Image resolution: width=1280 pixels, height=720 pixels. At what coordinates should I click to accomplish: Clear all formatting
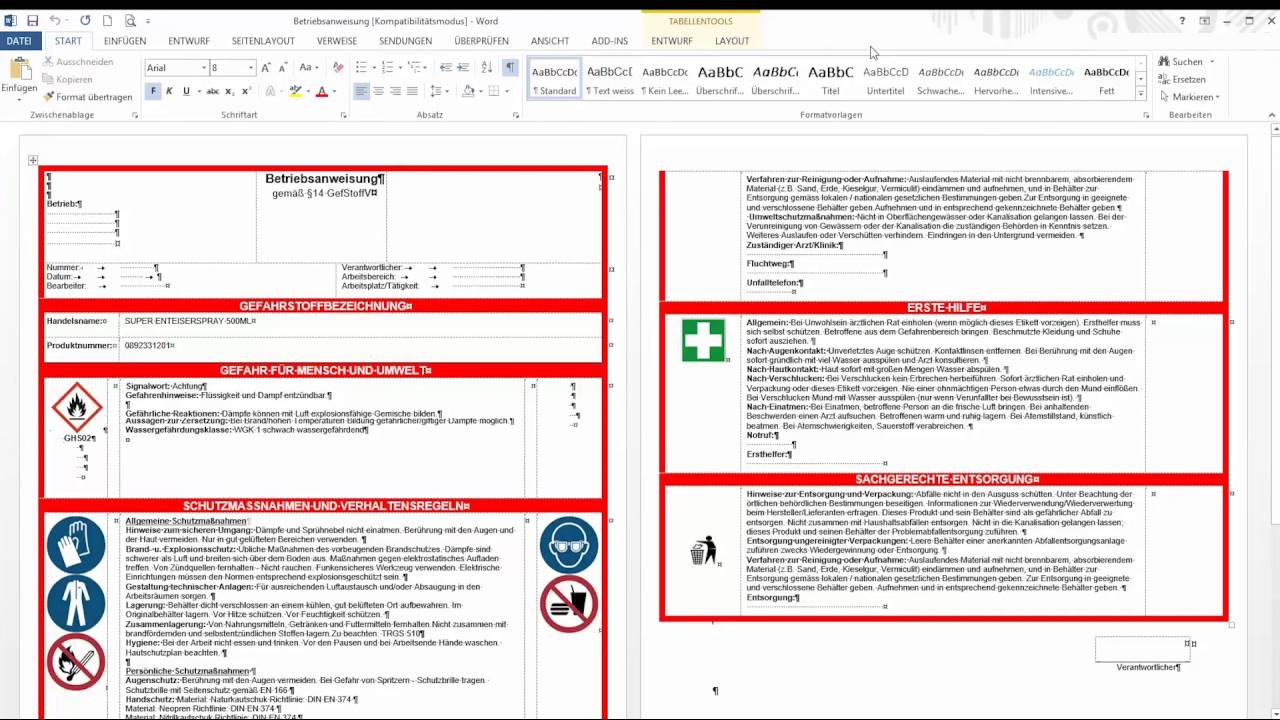pos(338,67)
